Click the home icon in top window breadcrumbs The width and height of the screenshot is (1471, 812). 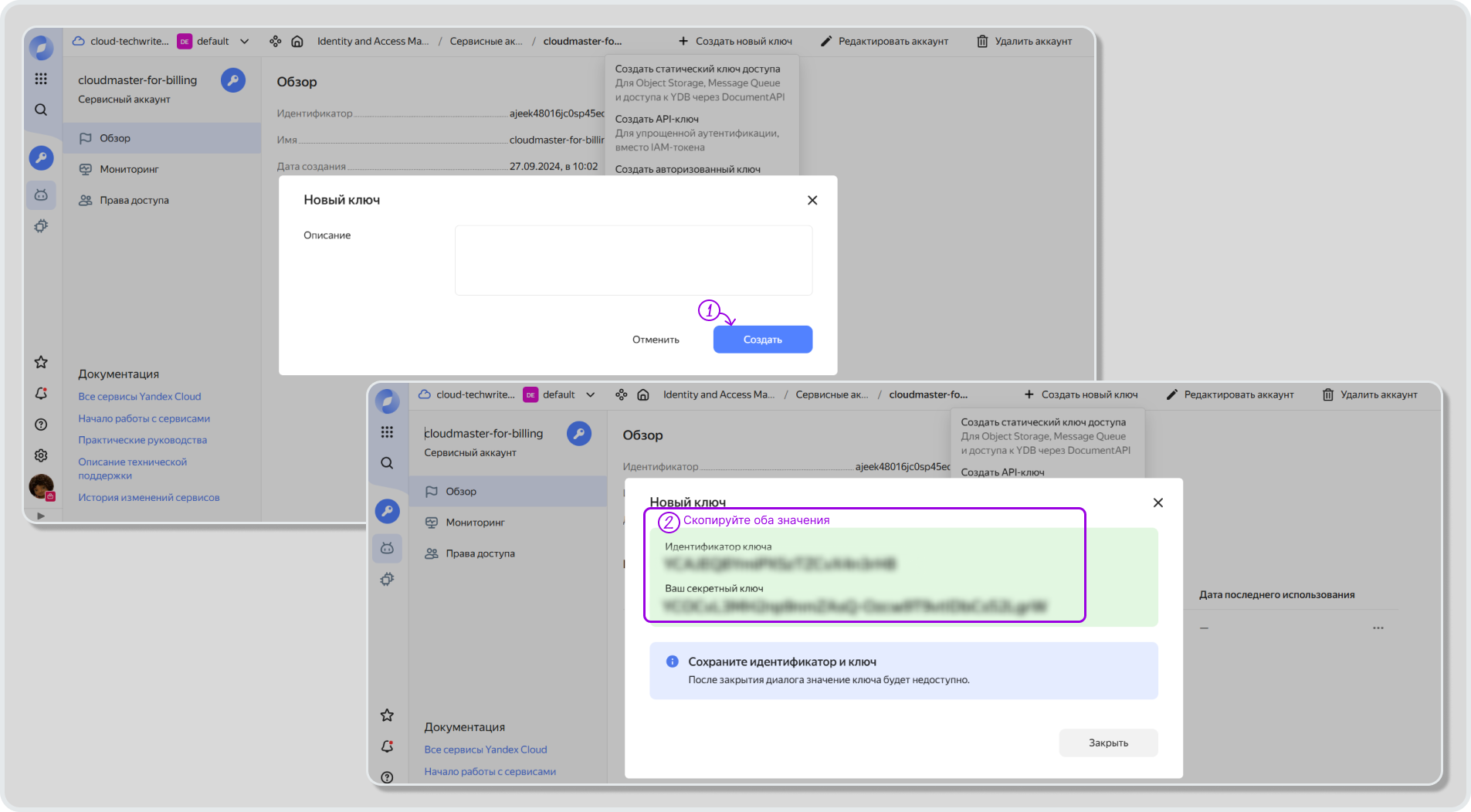pyautogui.click(x=297, y=42)
